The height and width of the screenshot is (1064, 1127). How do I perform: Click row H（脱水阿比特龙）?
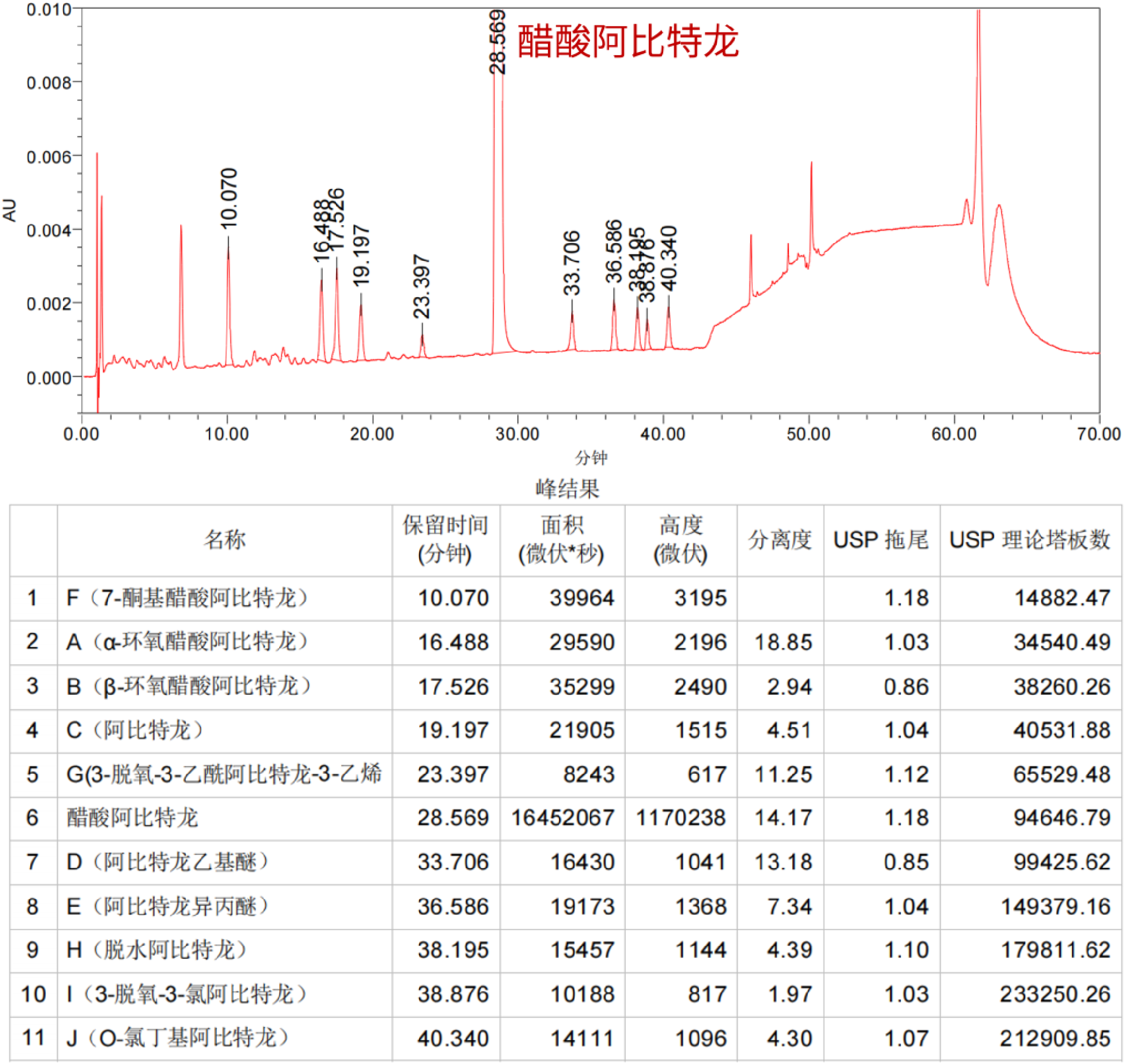click(566, 951)
